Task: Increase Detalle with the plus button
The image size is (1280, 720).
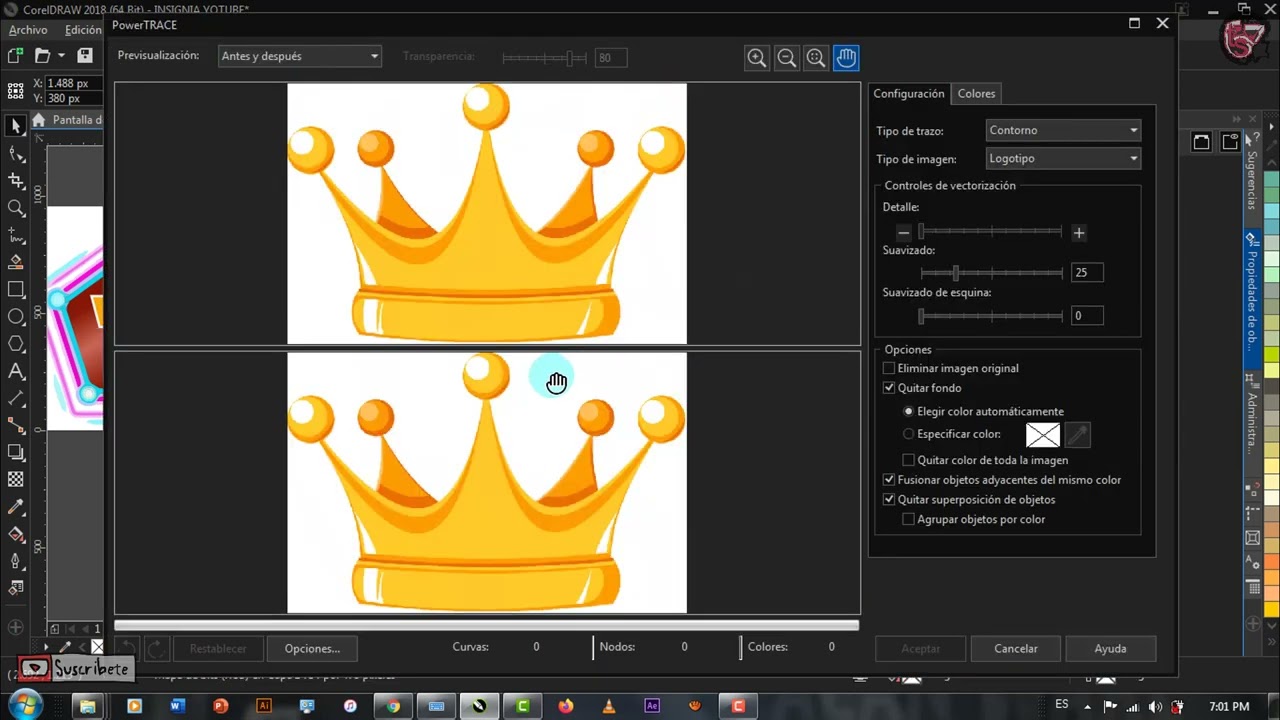Action: (x=1078, y=233)
